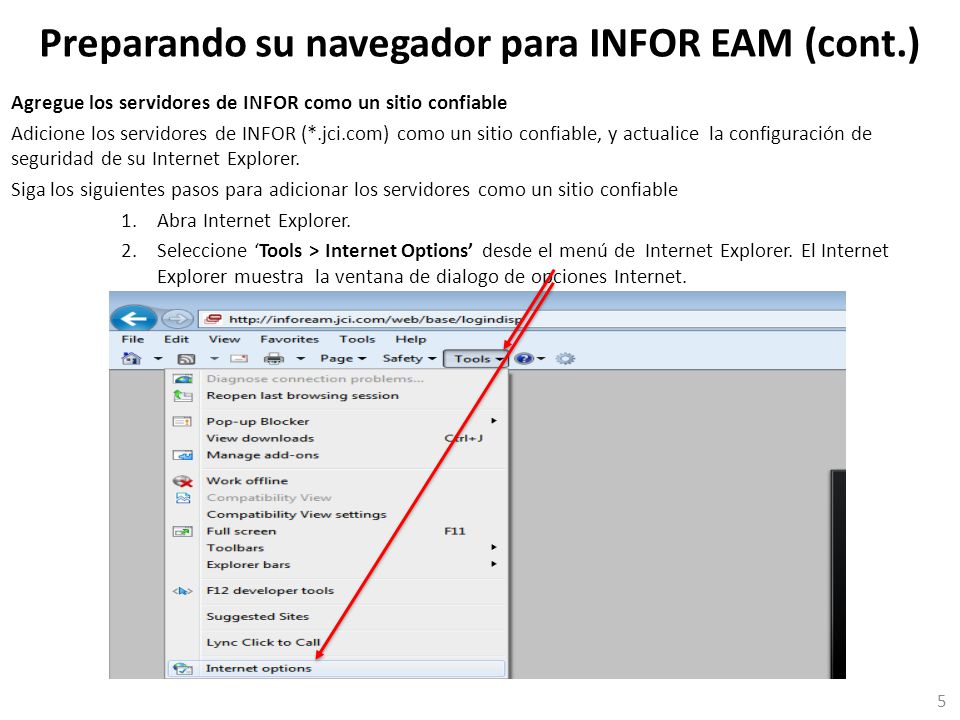Open the Home button dropdown arrow
Screen dimensions: 960x720
tap(158, 359)
